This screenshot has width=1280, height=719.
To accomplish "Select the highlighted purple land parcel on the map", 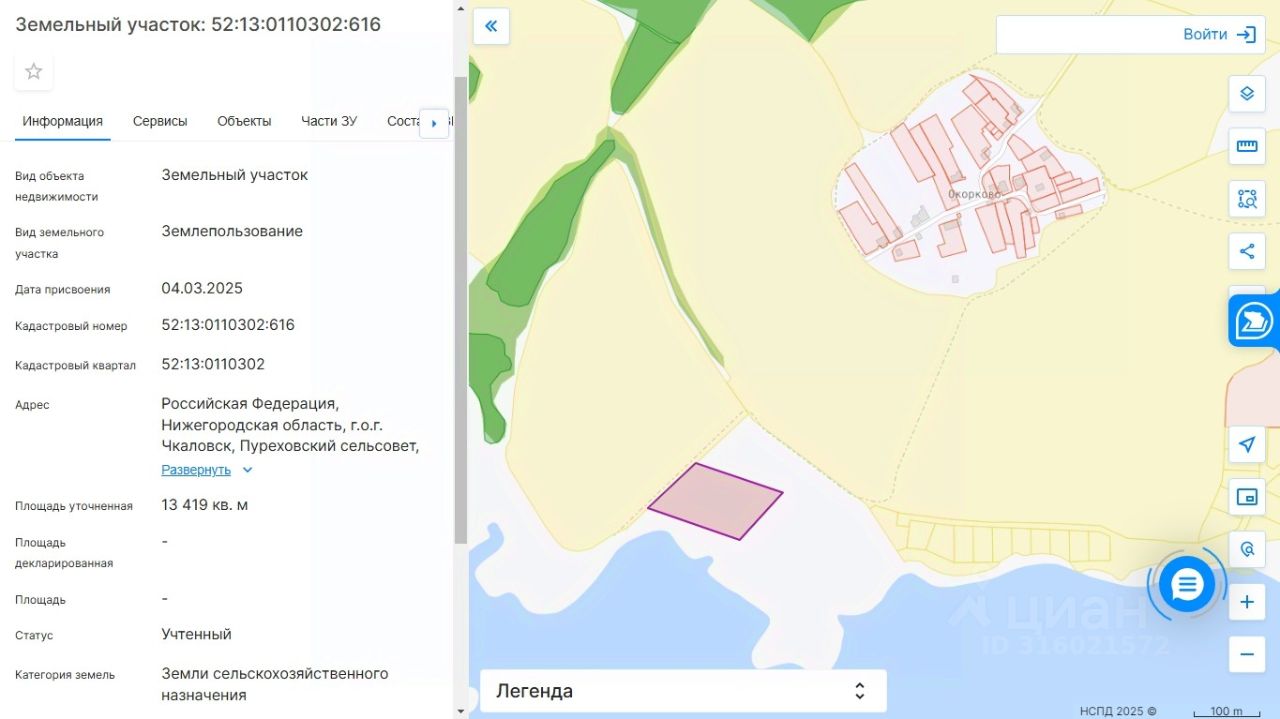I will coord(715,501).
